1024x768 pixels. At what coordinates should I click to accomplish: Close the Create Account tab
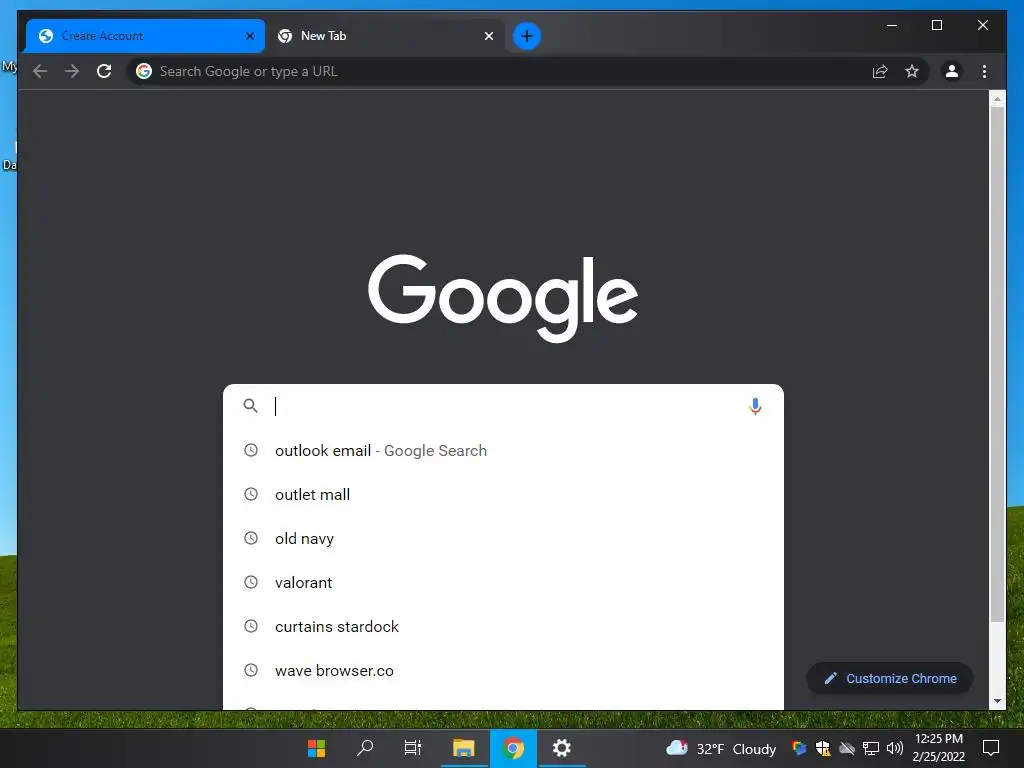pos(249,36)
